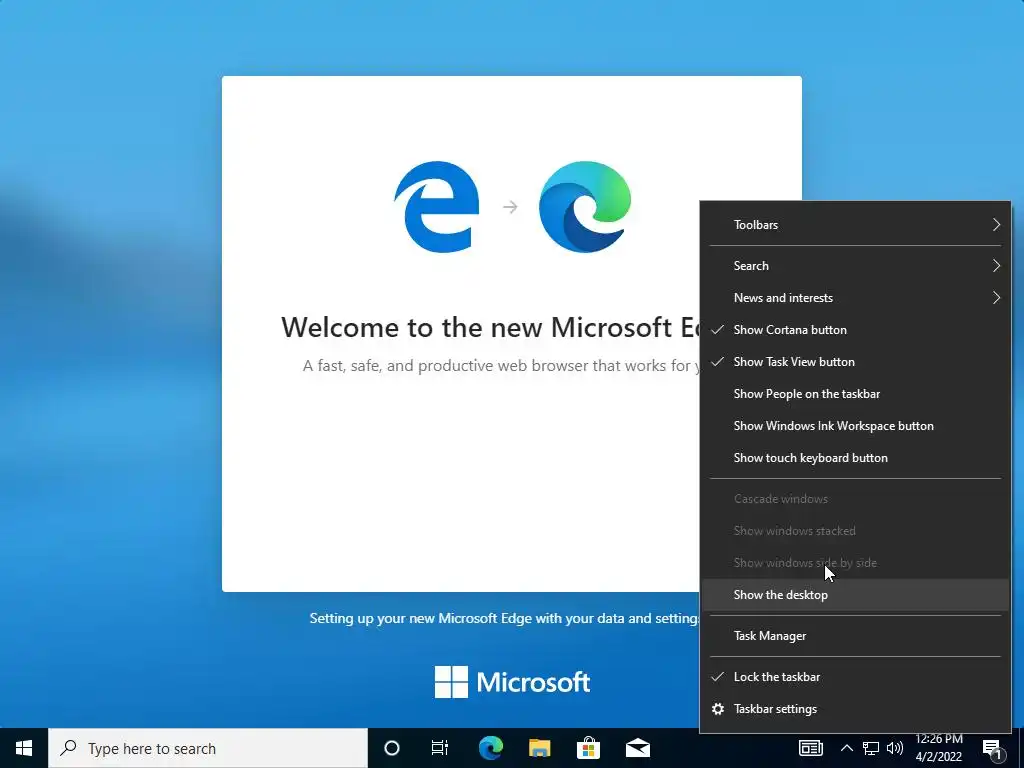The height and width of the screenshot is (768, 1024).
Task: Toggle Lock the taskbar option
Action: pyautogui.click(x=855, y=677)
